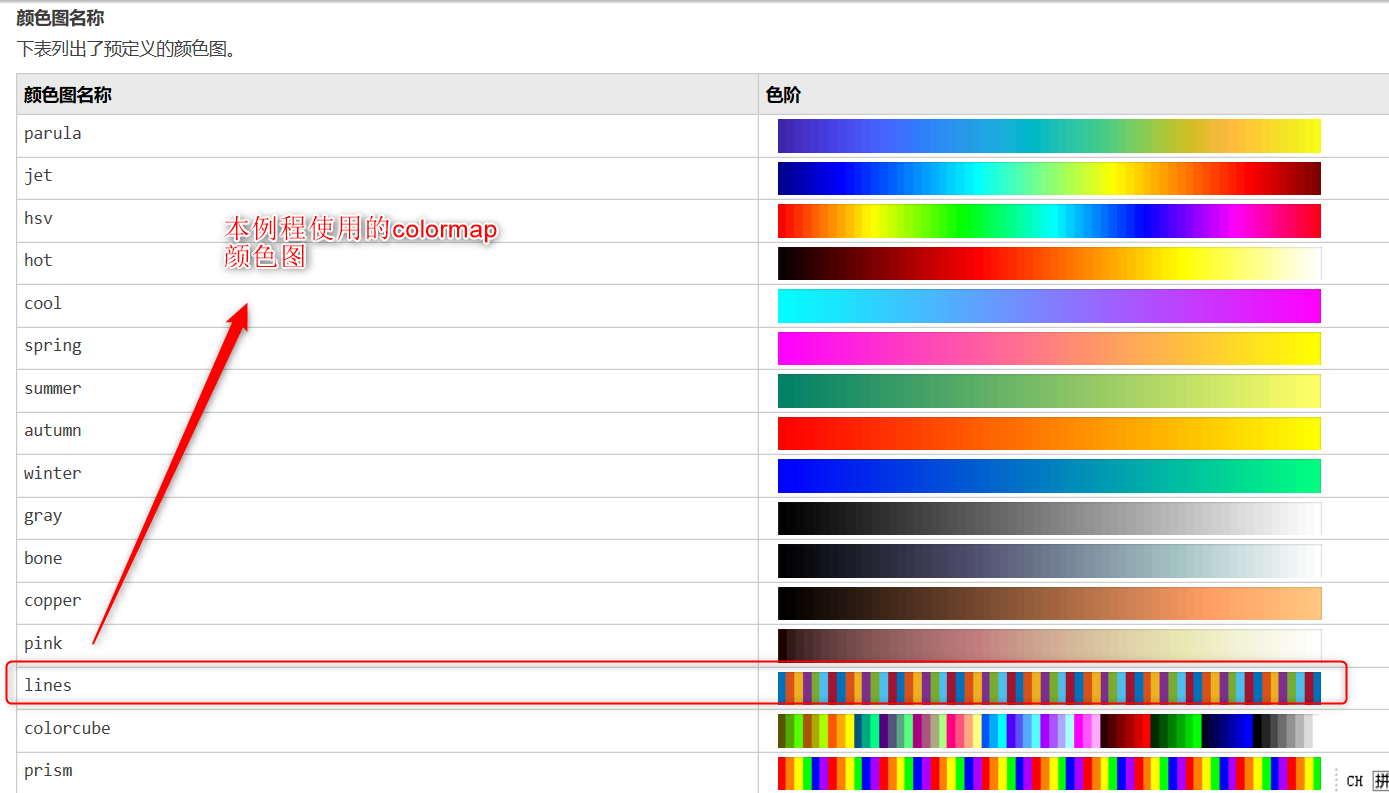The image size is (1389, 793).
Task: Click the pink colormap name
Action: (43, 643)
